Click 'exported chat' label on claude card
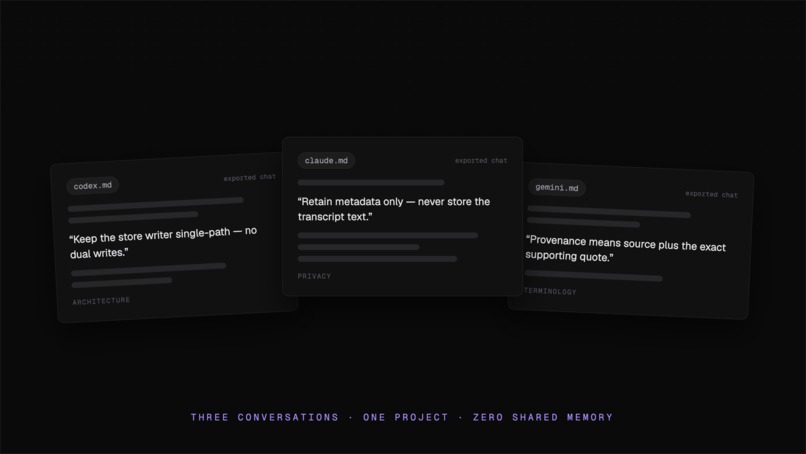This screenshot has height=454, width=806. point(481,160)
